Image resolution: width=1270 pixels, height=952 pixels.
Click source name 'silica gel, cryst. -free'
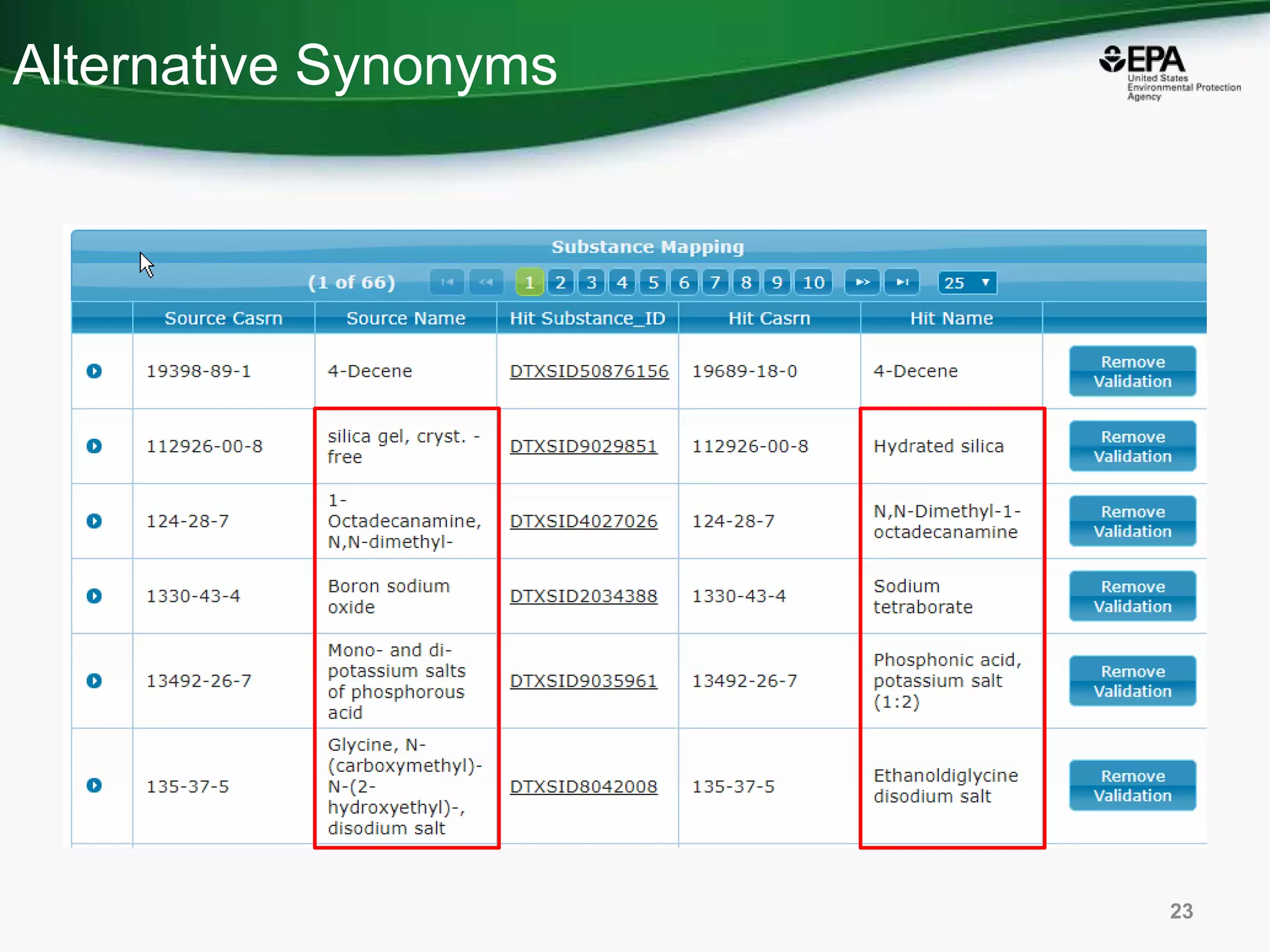click(404, 446)
